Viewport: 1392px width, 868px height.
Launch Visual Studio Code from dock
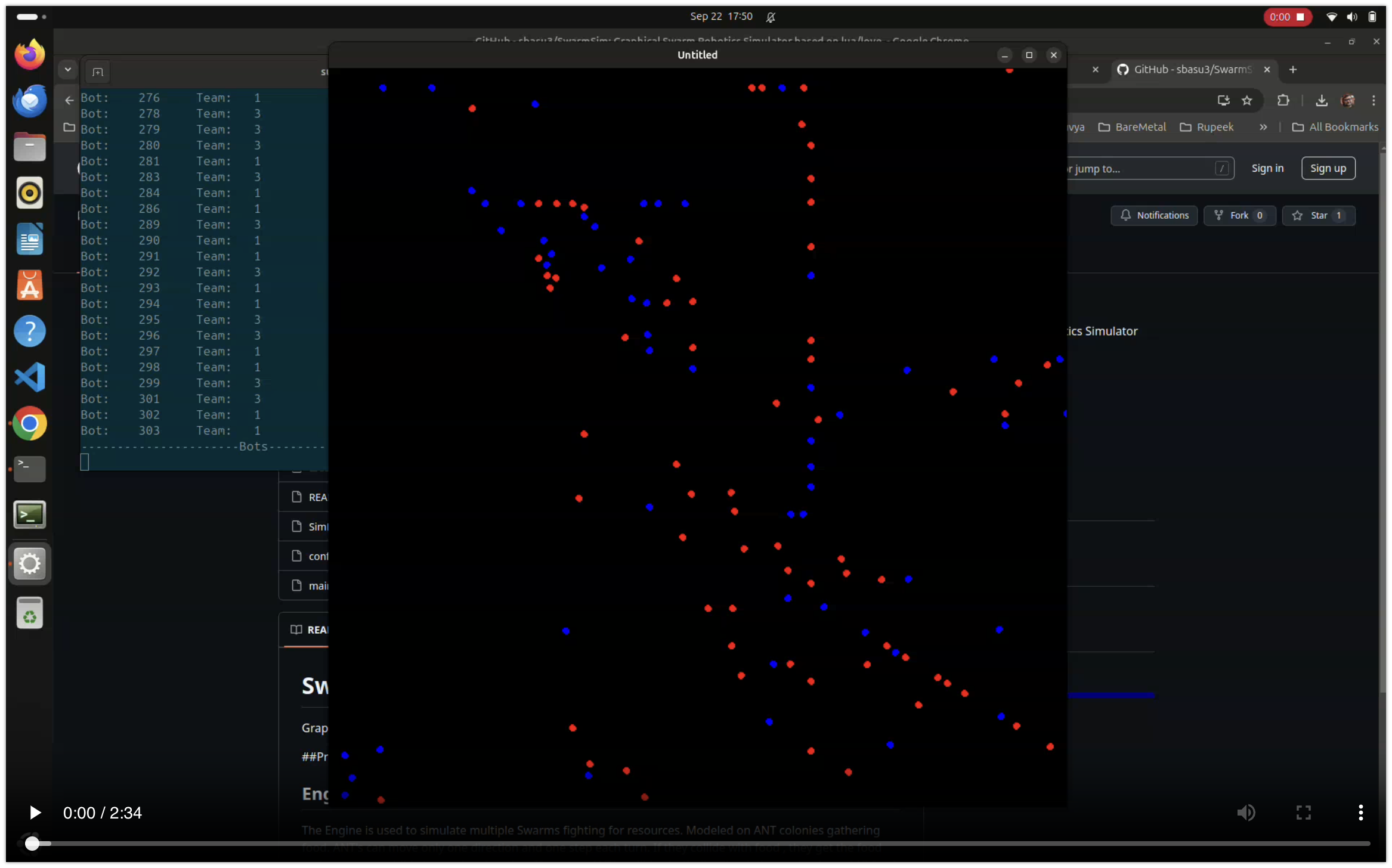pos(29,377)
